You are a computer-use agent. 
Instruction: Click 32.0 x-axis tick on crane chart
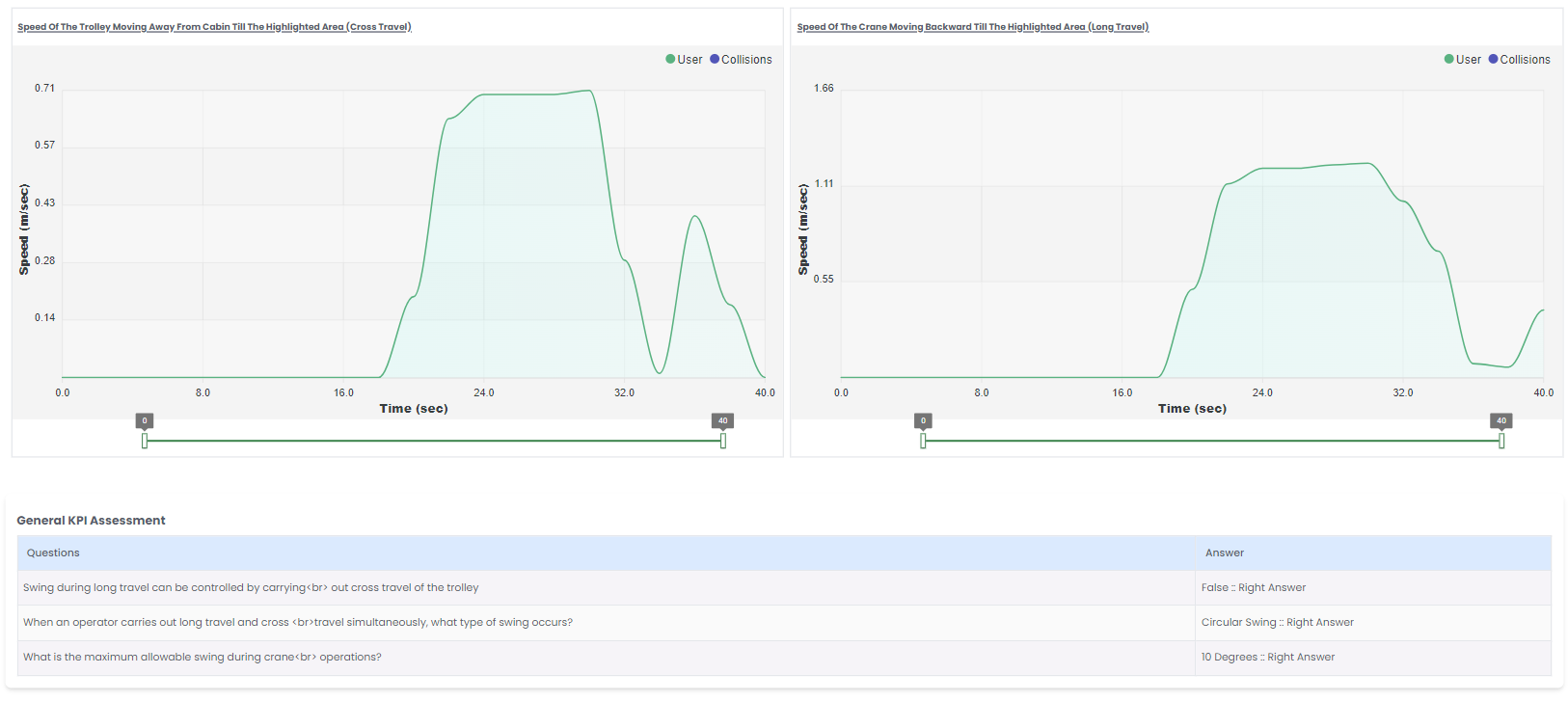point(1403,392)
